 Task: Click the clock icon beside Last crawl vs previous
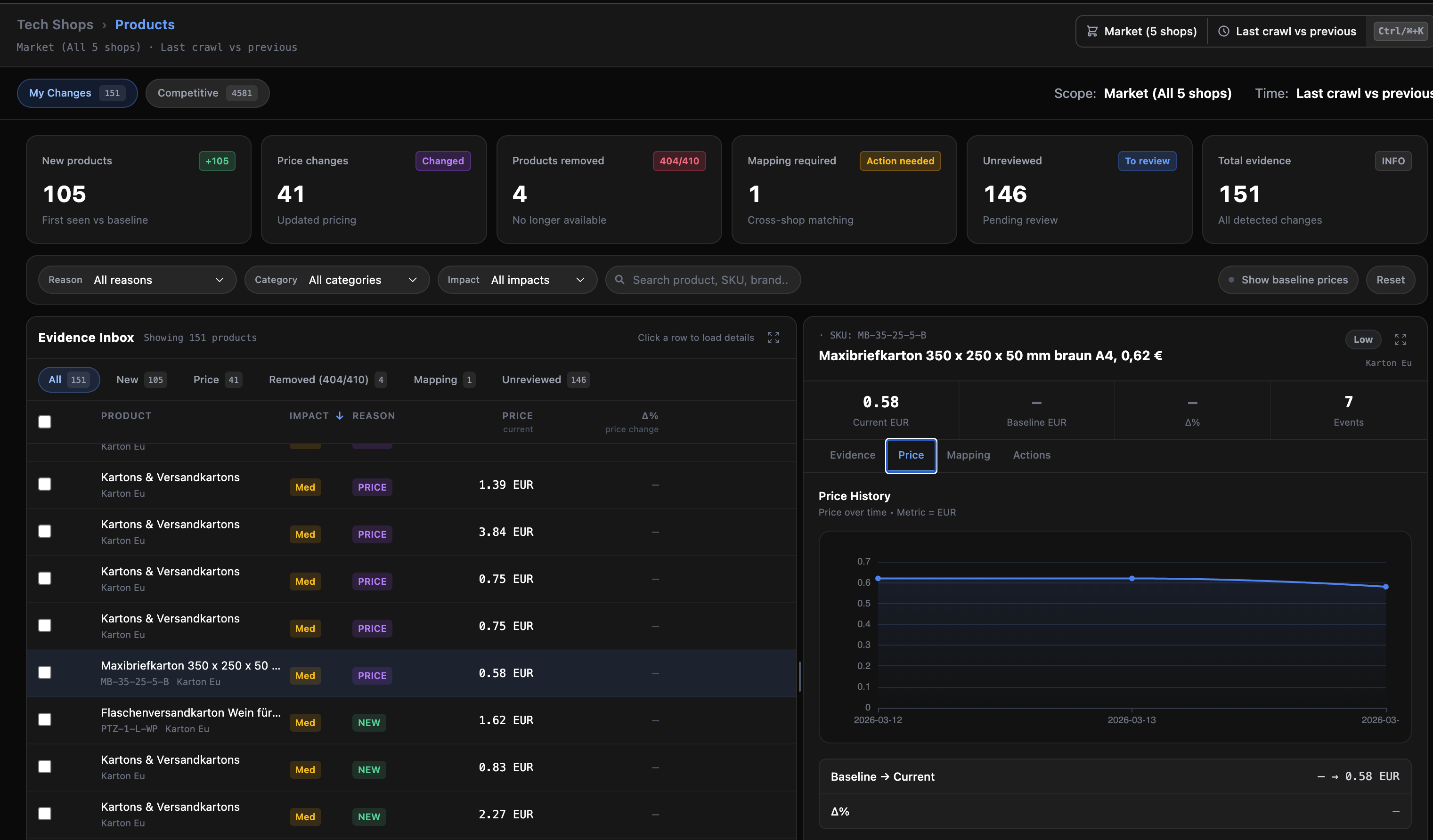point(1224,31)
